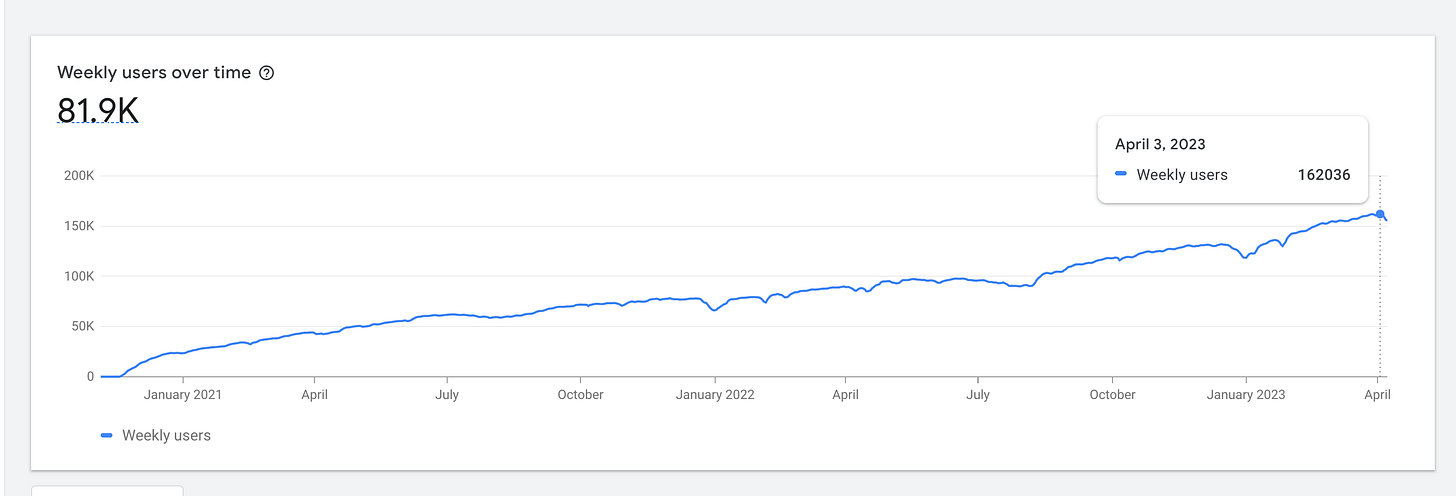The height and width of the screenshot is (496, 1456).
Task: Click the January 2022 x-axis label
Action: tap(714, 394)
